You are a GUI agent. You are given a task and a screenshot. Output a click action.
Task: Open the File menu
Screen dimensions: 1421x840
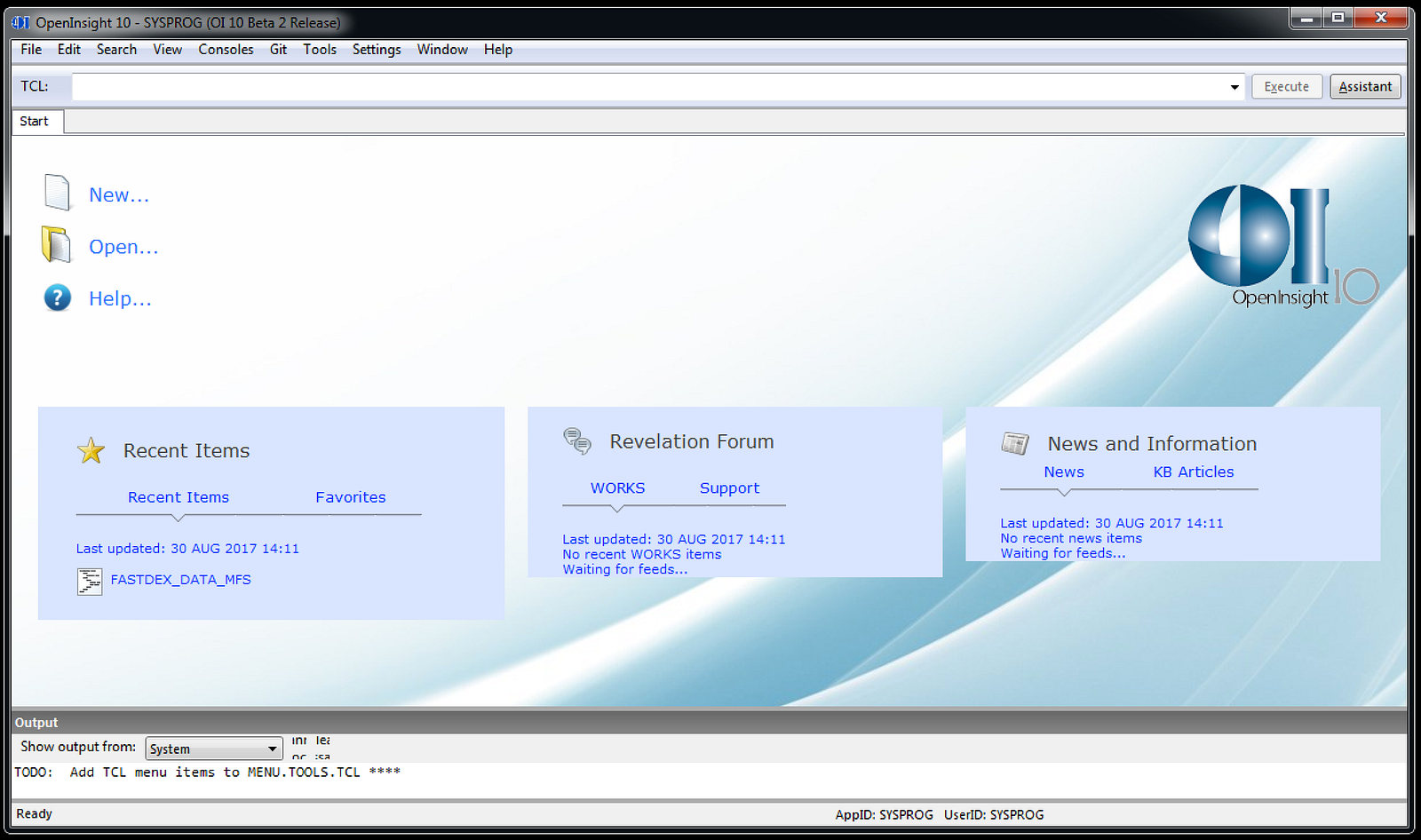pos(31,50)
